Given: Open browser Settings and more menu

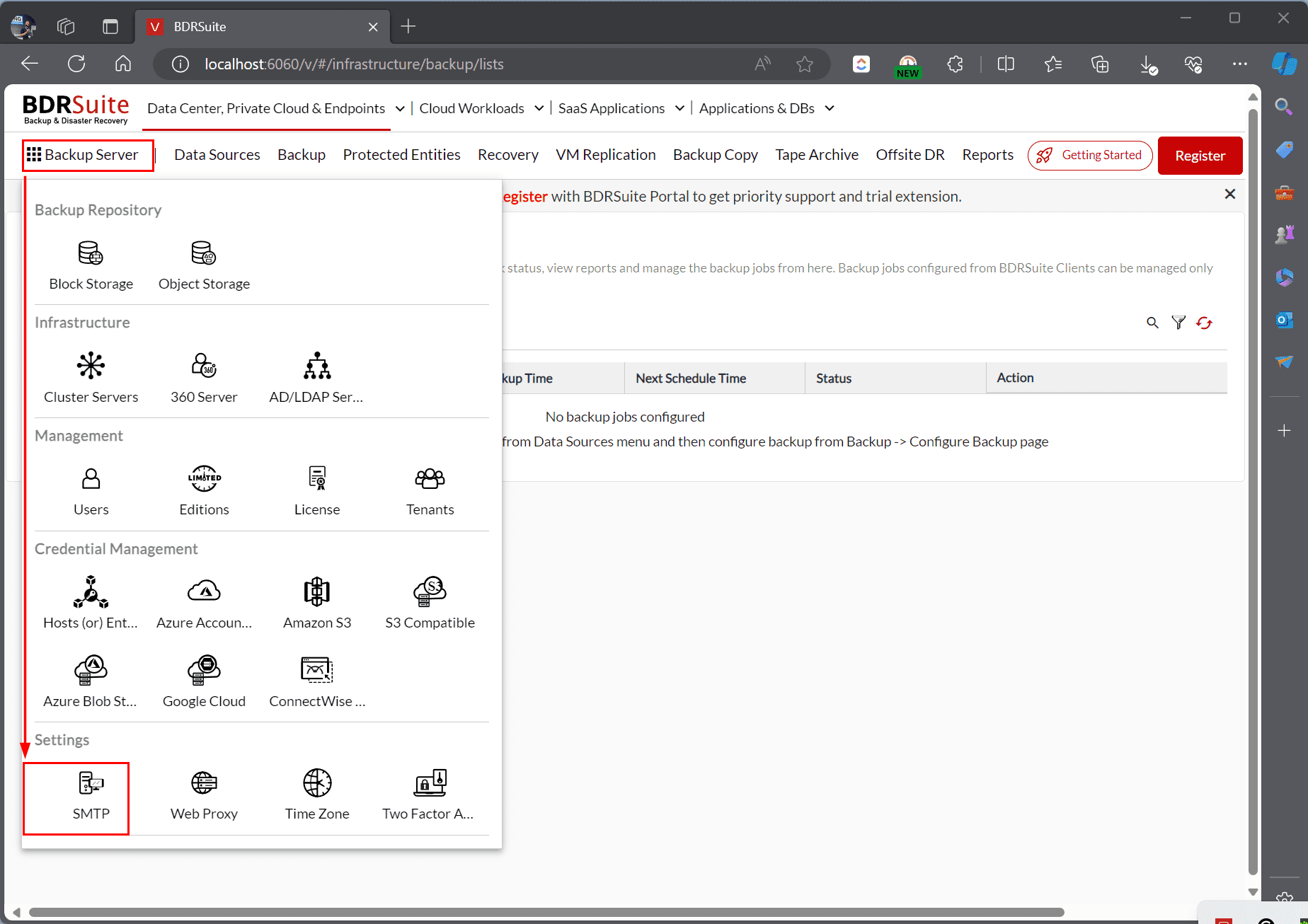Looking at the screenshot, I should point(1240,64).
